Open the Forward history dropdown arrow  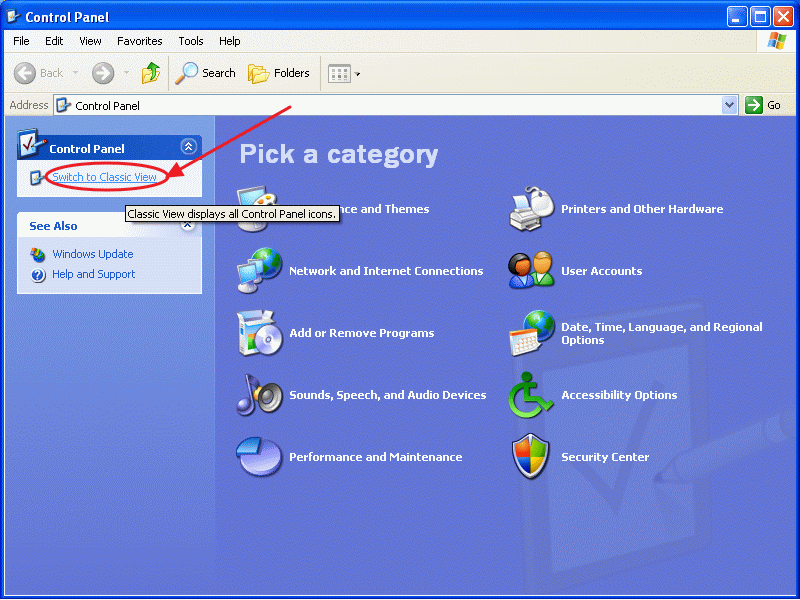(x=126, y=73)
